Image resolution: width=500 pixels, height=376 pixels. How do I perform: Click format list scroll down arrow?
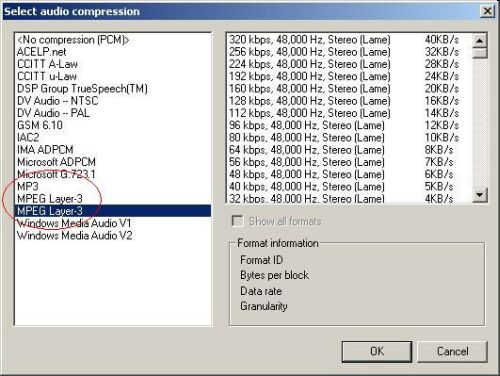coord(480,194)
